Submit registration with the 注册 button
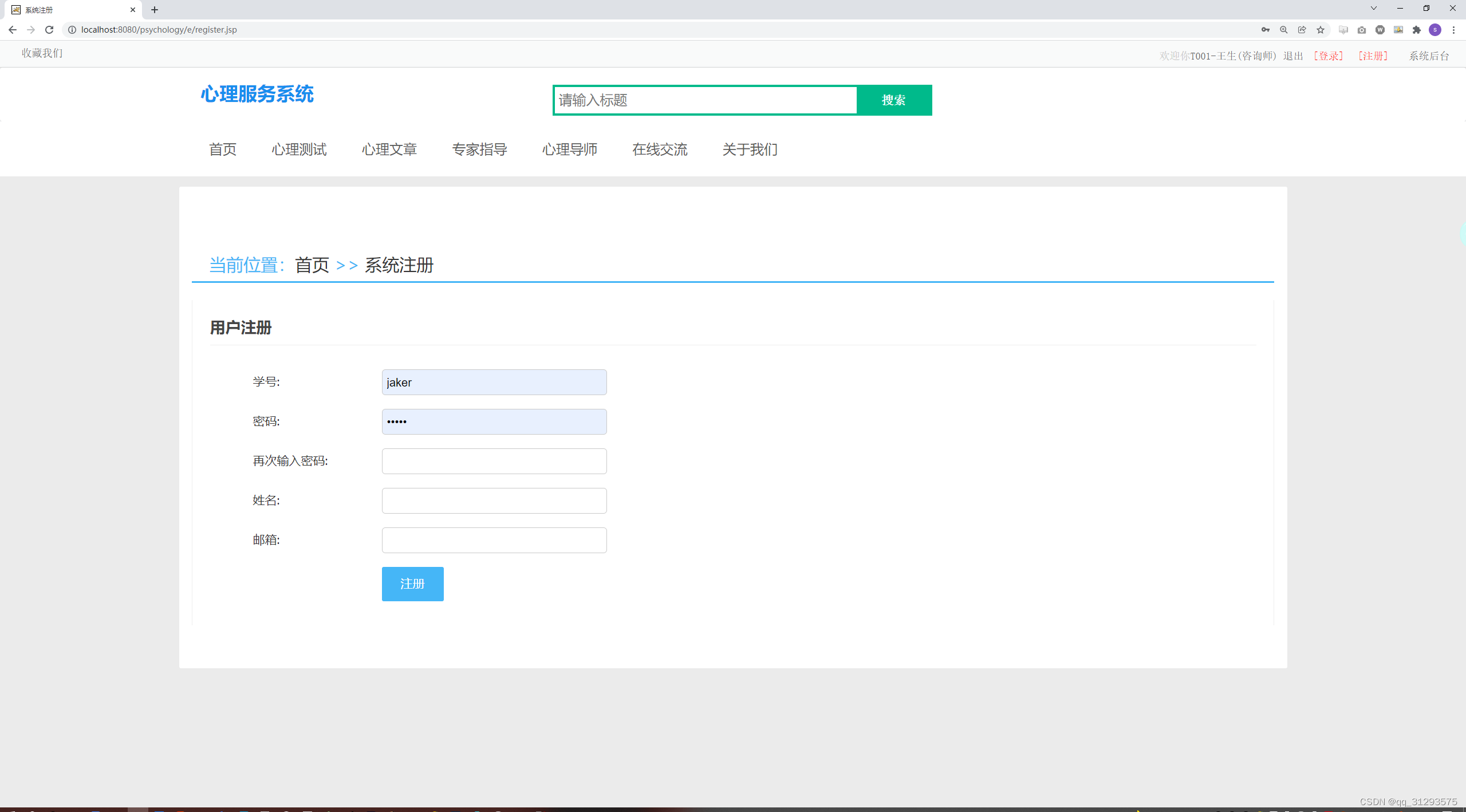 tap(412, 584)
